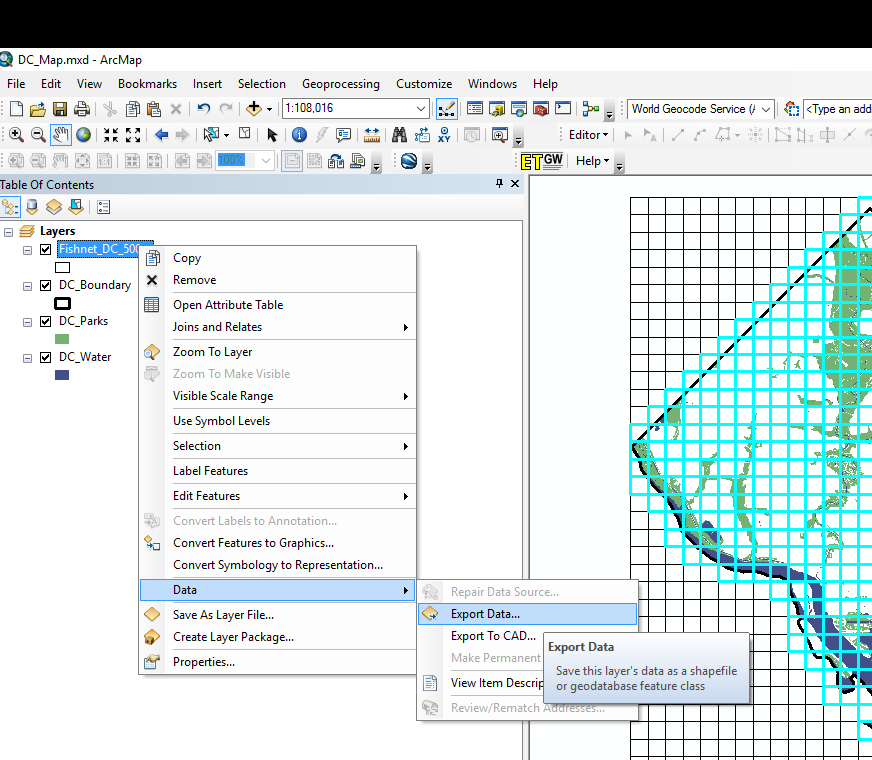Expand the Editor dropdown menu
Screen dimensions: 872x760
click(589, 135)
